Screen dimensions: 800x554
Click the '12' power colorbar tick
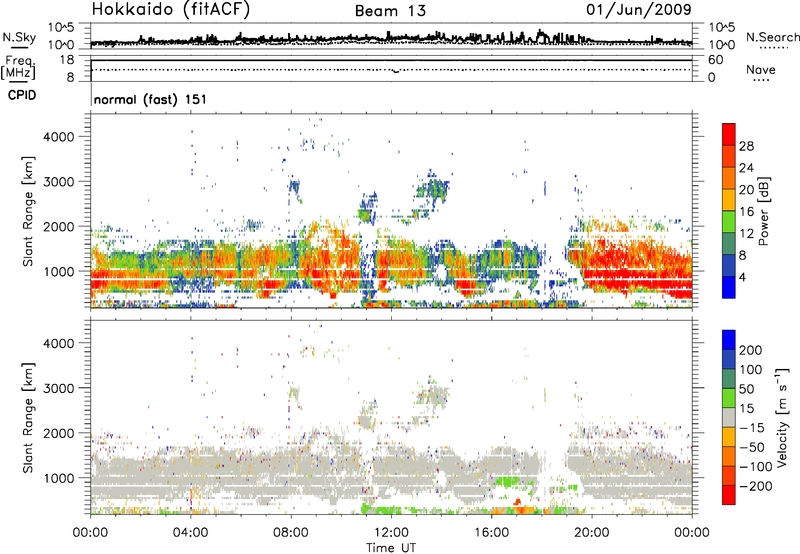pyautogui.click(x=746, y=234)
